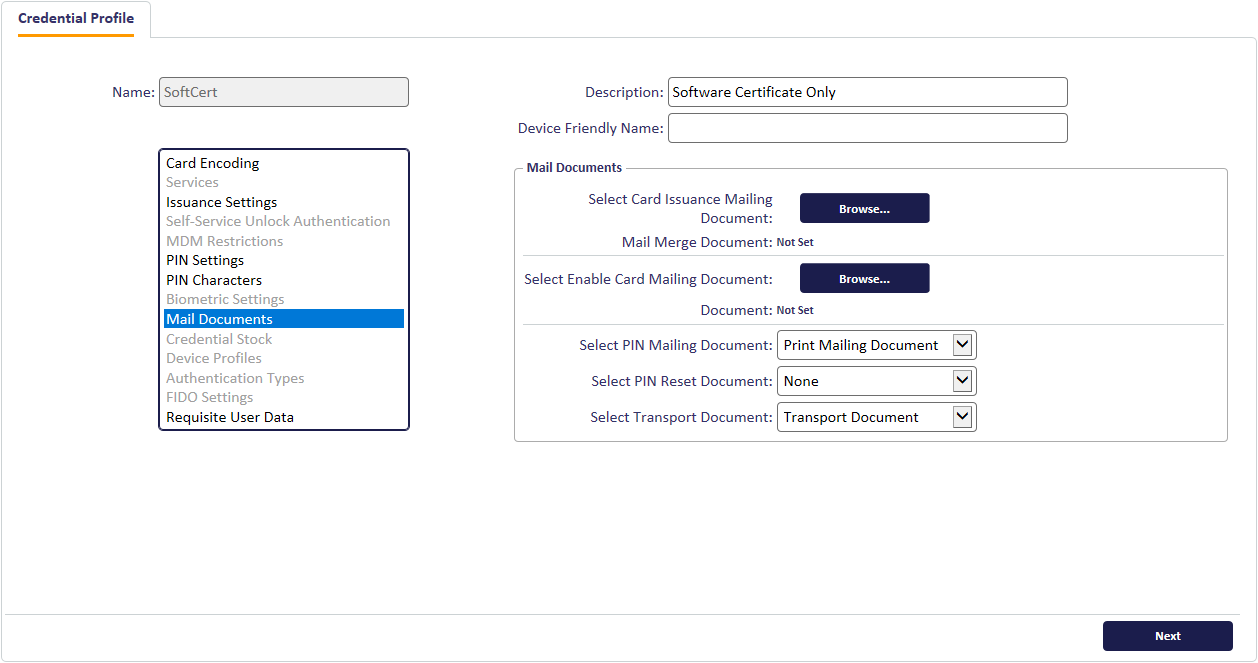Image resolution: width=1258 pixels, height=663 pixels.
Task: Select Mail Documents in the sidebar list
Action: click(x=221, y=319)
